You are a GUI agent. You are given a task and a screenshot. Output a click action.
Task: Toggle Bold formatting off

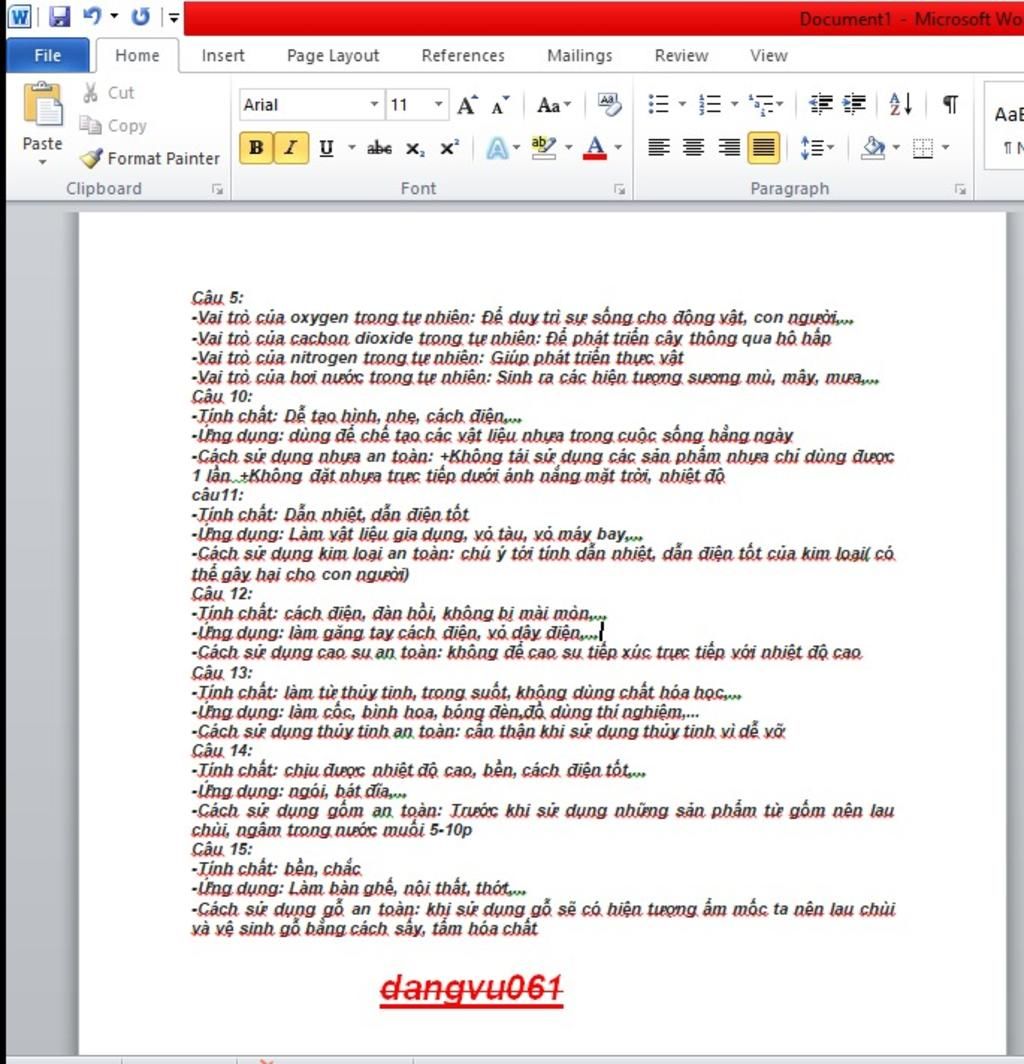point(256,147)
